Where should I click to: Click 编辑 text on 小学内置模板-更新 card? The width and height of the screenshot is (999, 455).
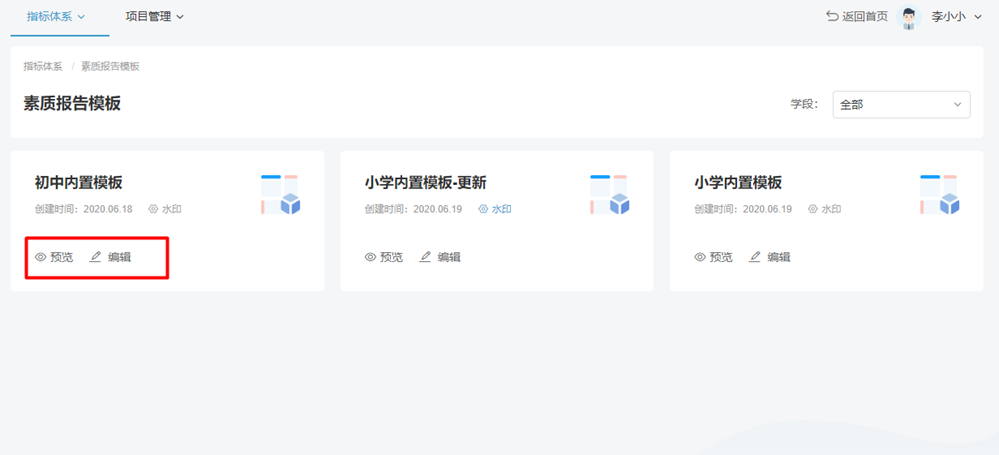click(x=449, y=257)
